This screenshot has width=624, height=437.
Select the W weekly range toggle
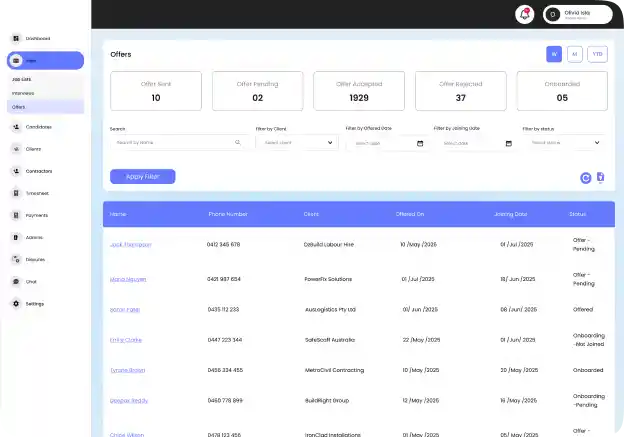coord(554,54)
